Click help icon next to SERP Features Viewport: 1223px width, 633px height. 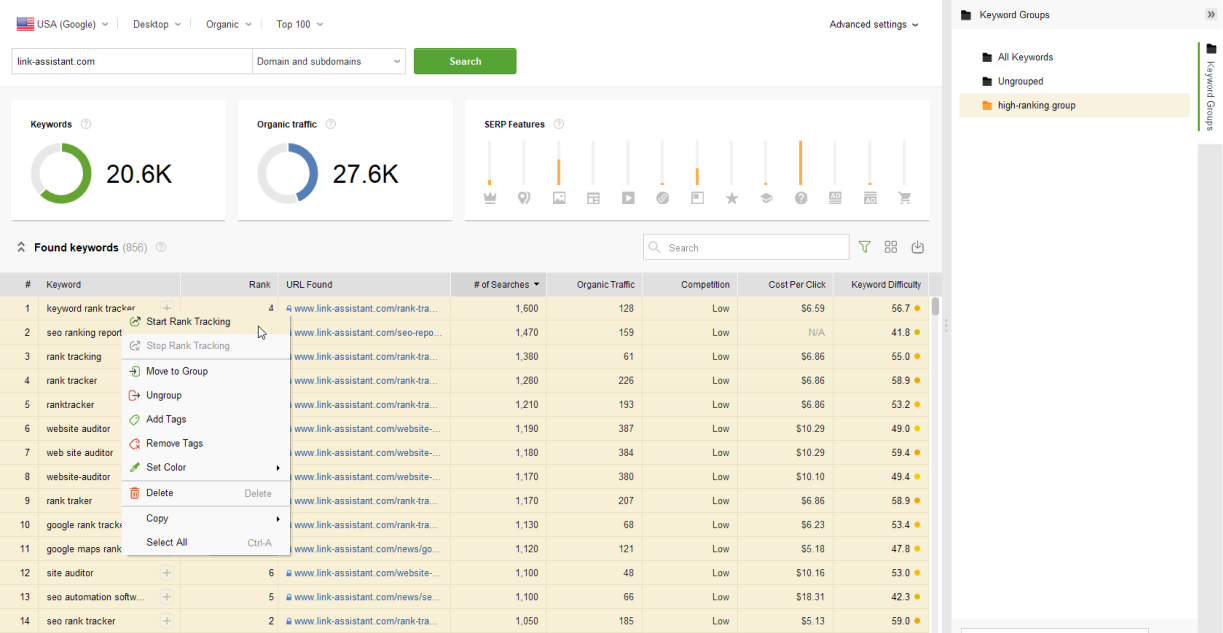tap(559, 125)
